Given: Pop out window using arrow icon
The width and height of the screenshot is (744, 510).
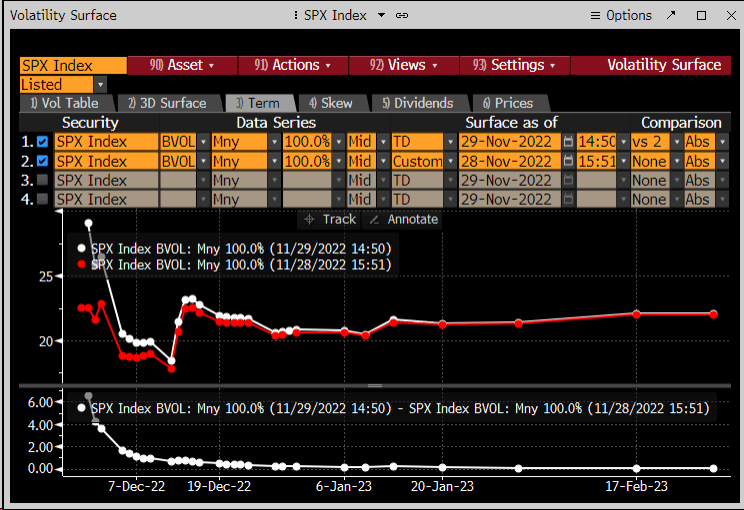Looking at the screenshot, I should point(671,15).
